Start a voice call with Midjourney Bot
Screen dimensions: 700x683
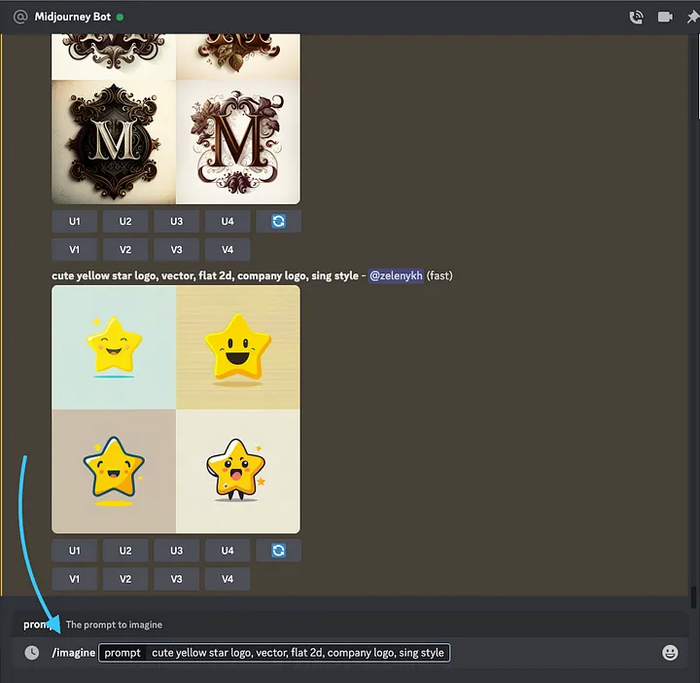point(636,17)
